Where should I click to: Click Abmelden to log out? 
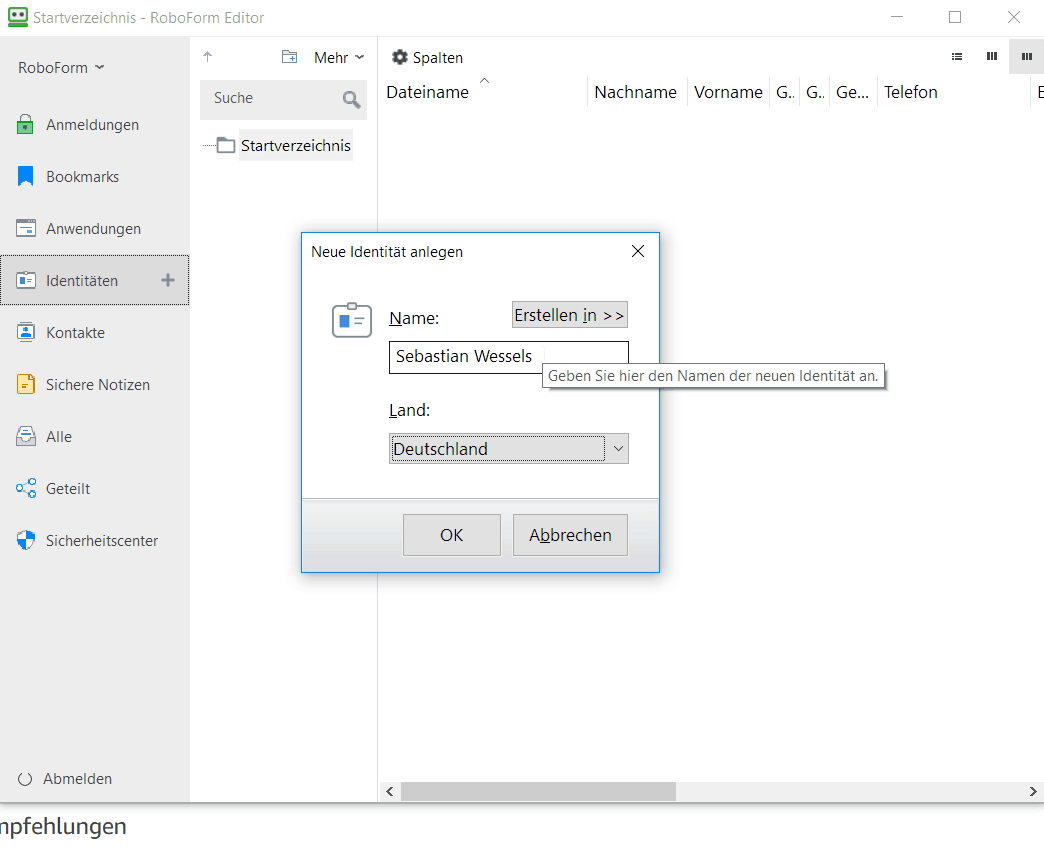click(x=77, y=778)
